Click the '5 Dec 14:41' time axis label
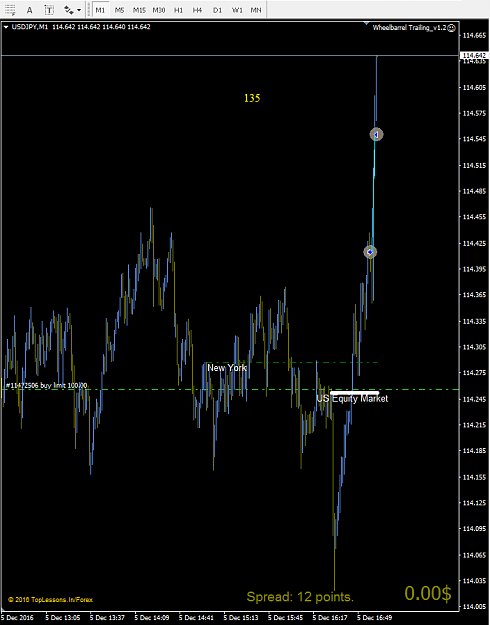The height and width of the screenshot is (625, 490). (197, 618)
